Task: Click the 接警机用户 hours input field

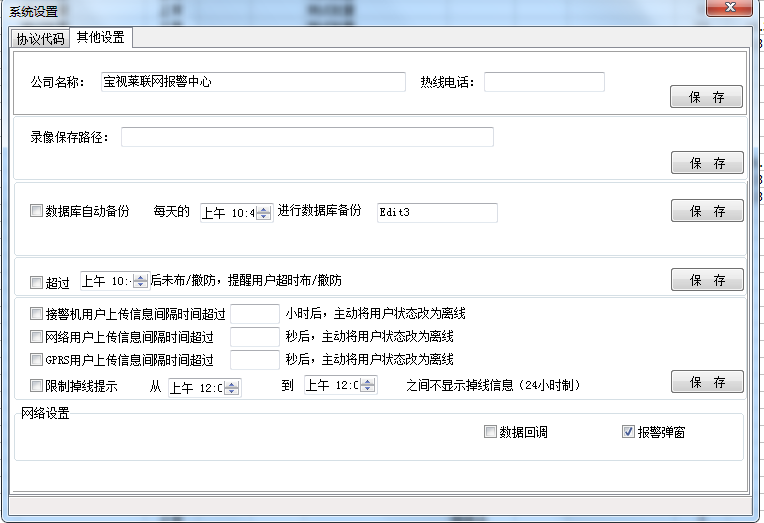Action: (255, 314)
